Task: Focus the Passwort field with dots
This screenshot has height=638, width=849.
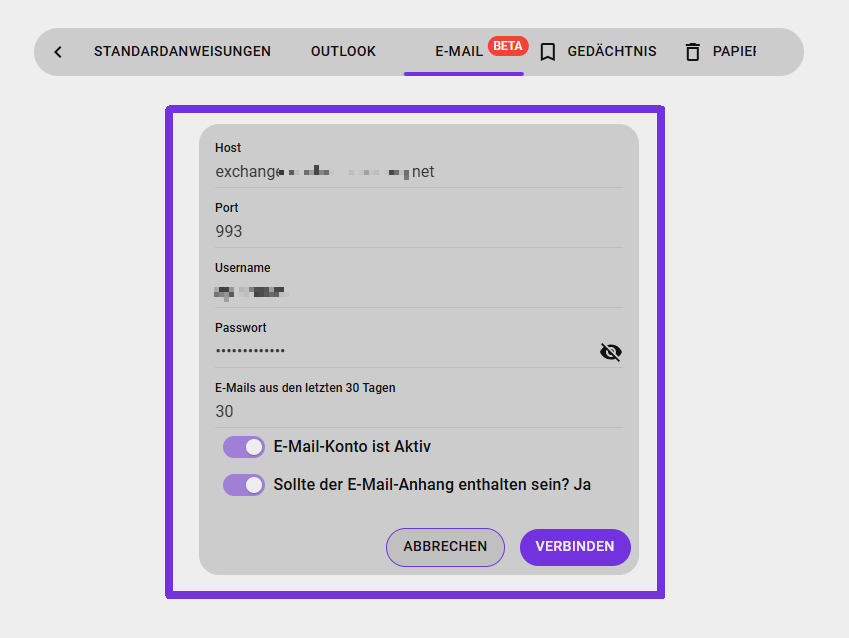Action: tap(400, 351)
